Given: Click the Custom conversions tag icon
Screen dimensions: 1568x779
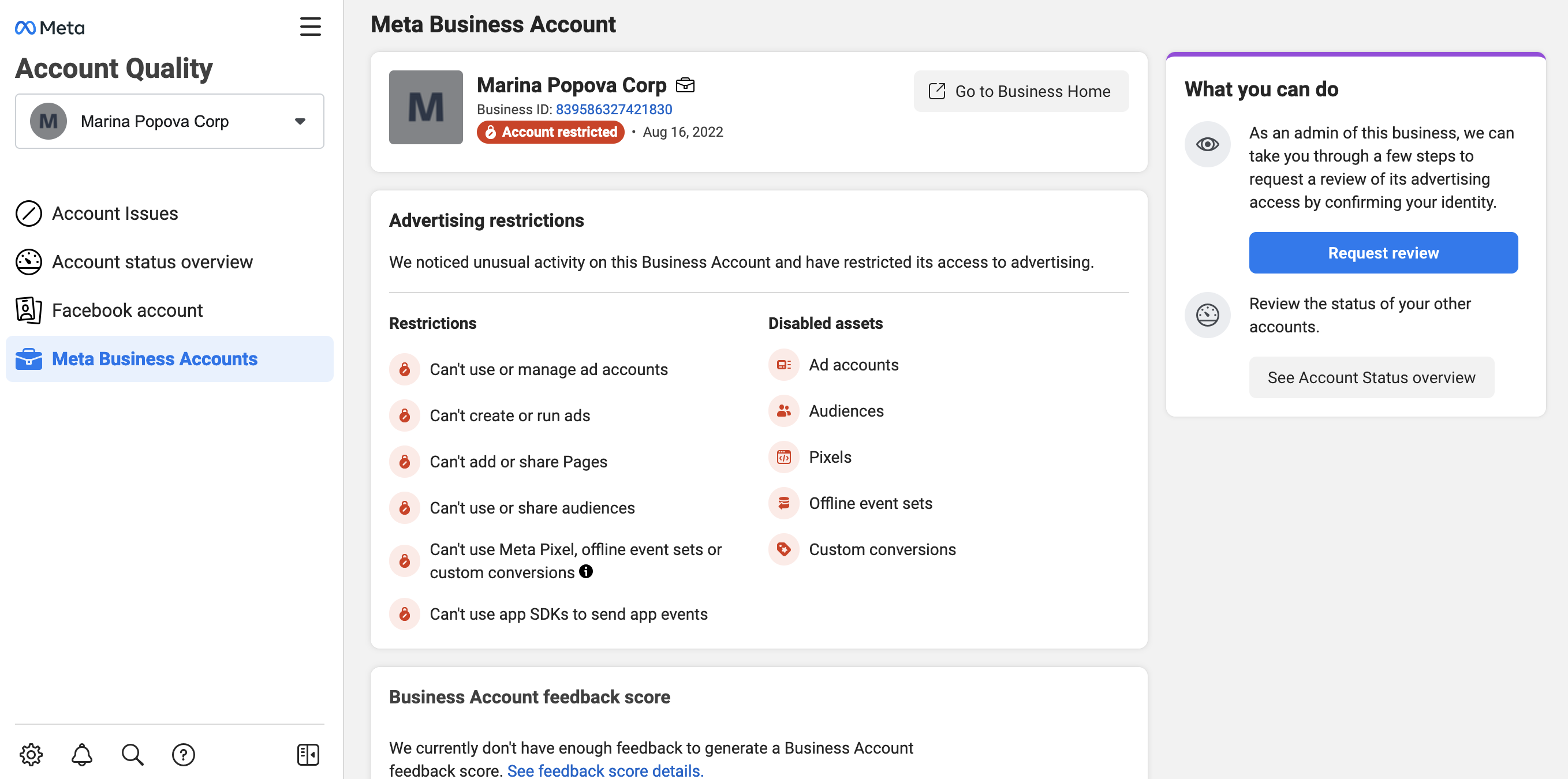Looking at the screenshot, I should pos(784,550).
